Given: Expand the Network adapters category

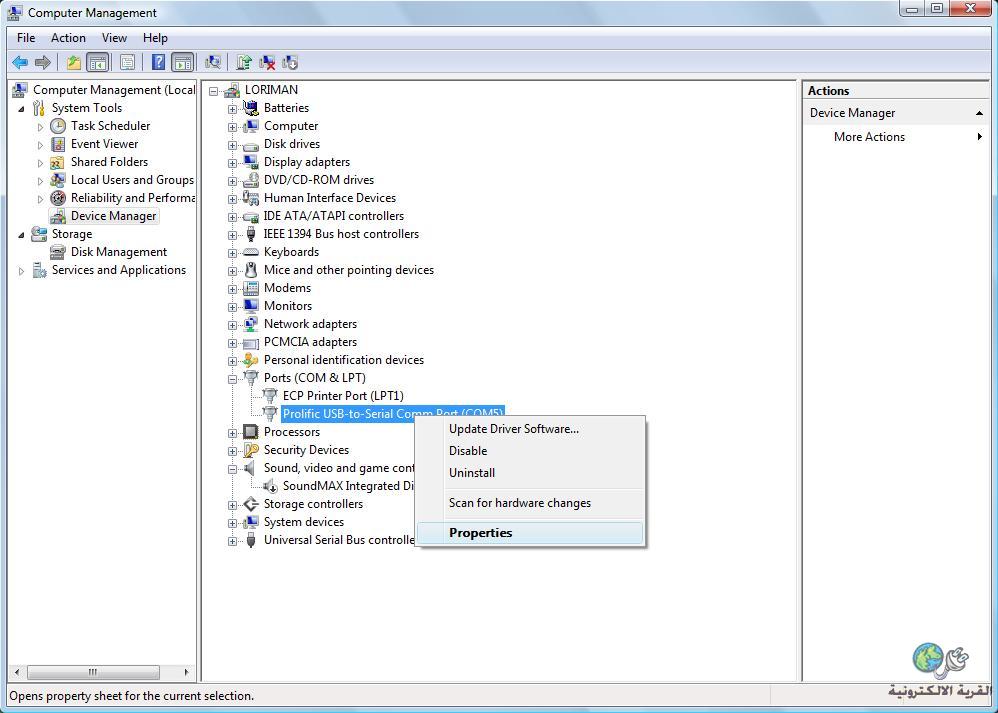Looking at the screenshot, I should (x=232, y=325).
